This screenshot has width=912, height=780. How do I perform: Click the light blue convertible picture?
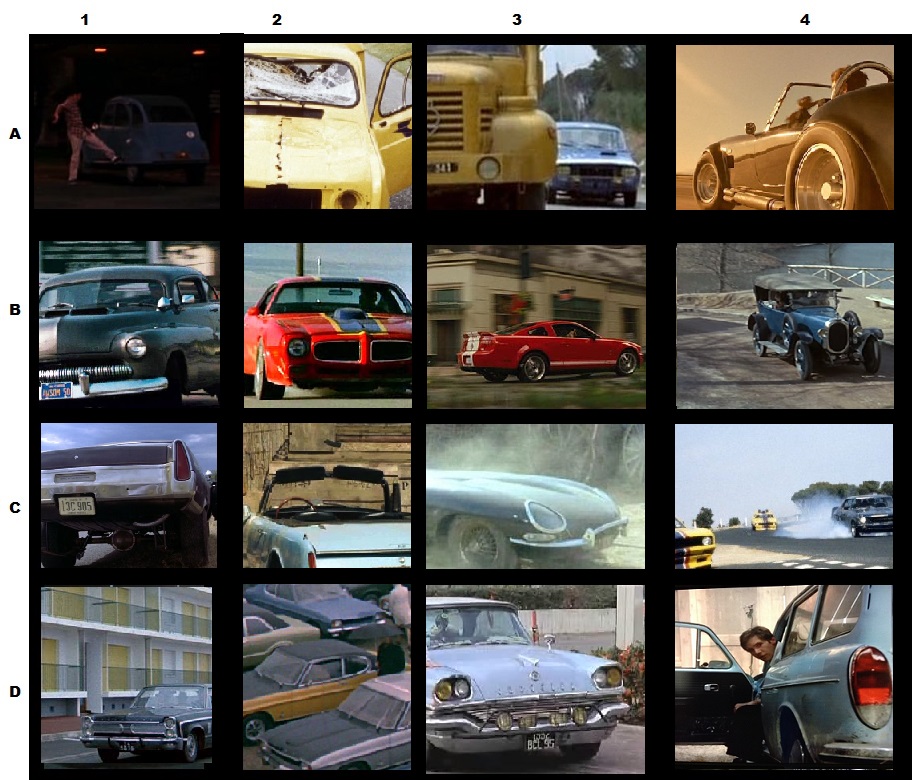(327, 495)
